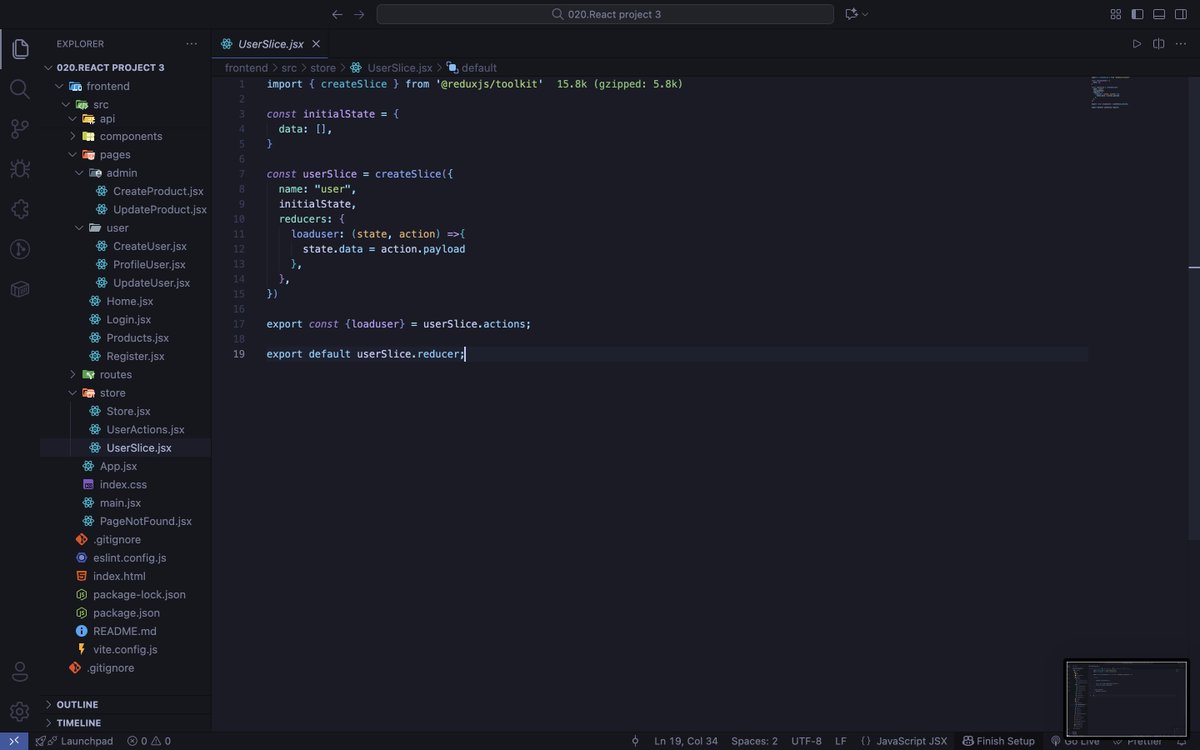The height and width of the screenshot is (750, 1200).
Task: Open editor More Actions ellipsis
Action: point(1181,44)
